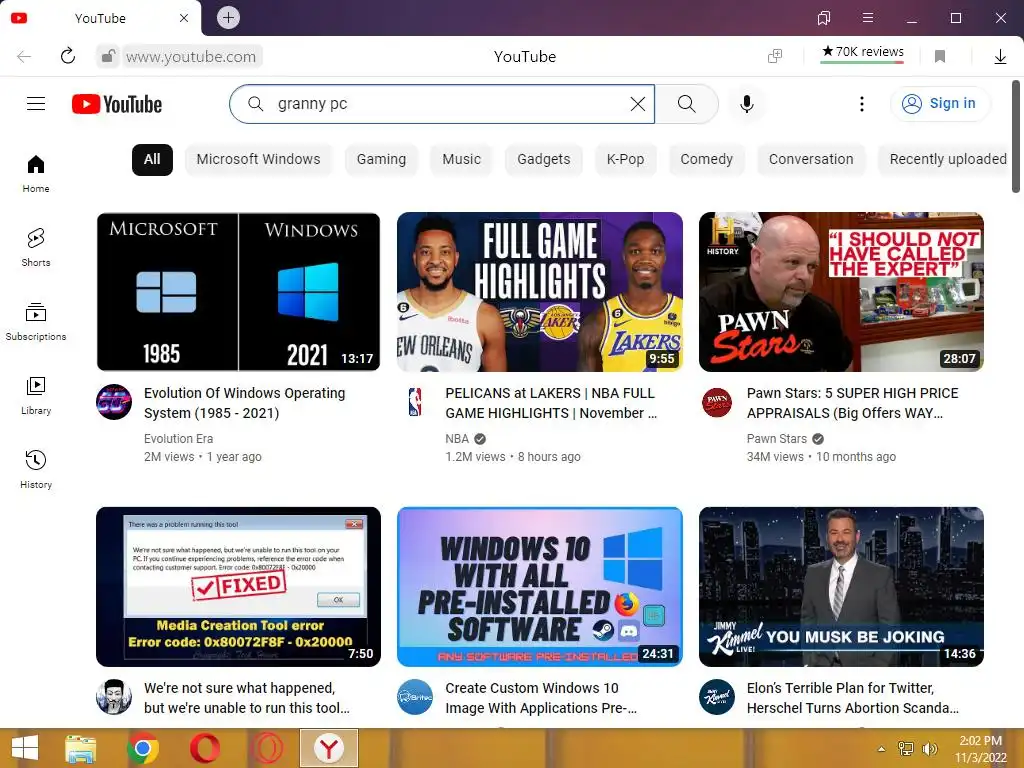Show hidden system tray icons

click(x=882, y=749)
